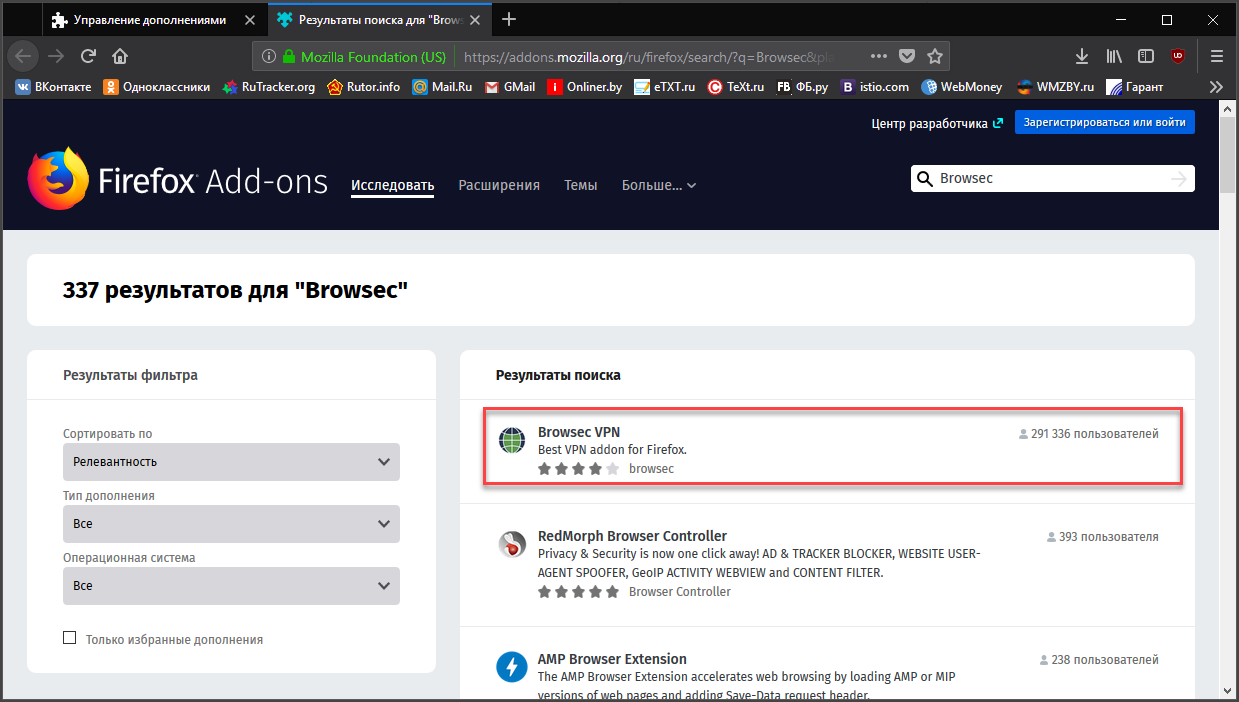Open the Library icon in the toolbar
The height and width of the screenshot is (702, 1239).
point(1114,56)
